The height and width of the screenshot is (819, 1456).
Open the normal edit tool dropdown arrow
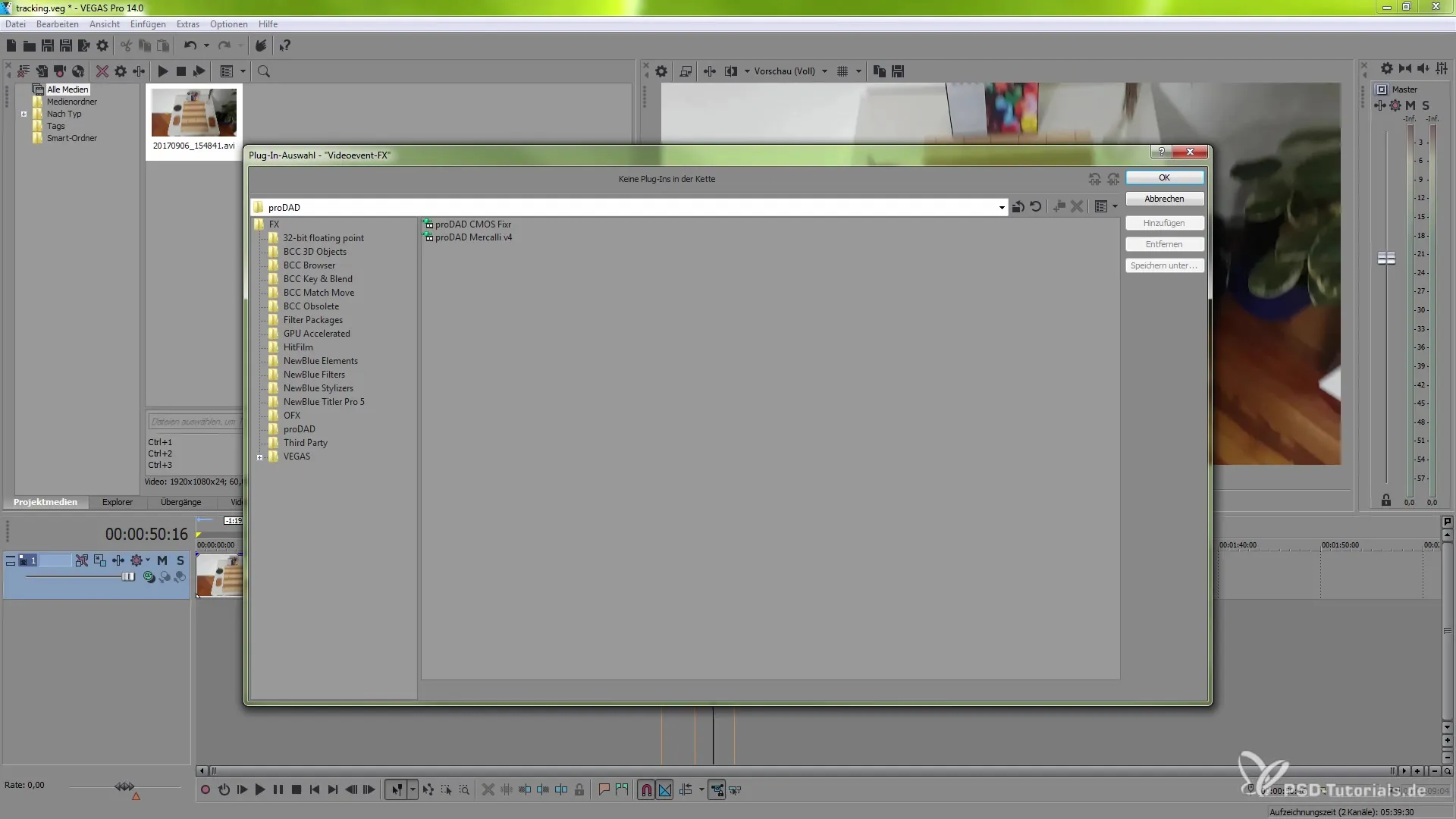pyautogui.click(x=413, y=790)
